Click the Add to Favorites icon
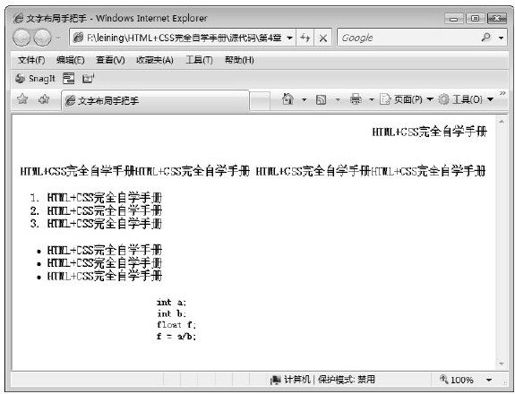 [x=44, y=99]
